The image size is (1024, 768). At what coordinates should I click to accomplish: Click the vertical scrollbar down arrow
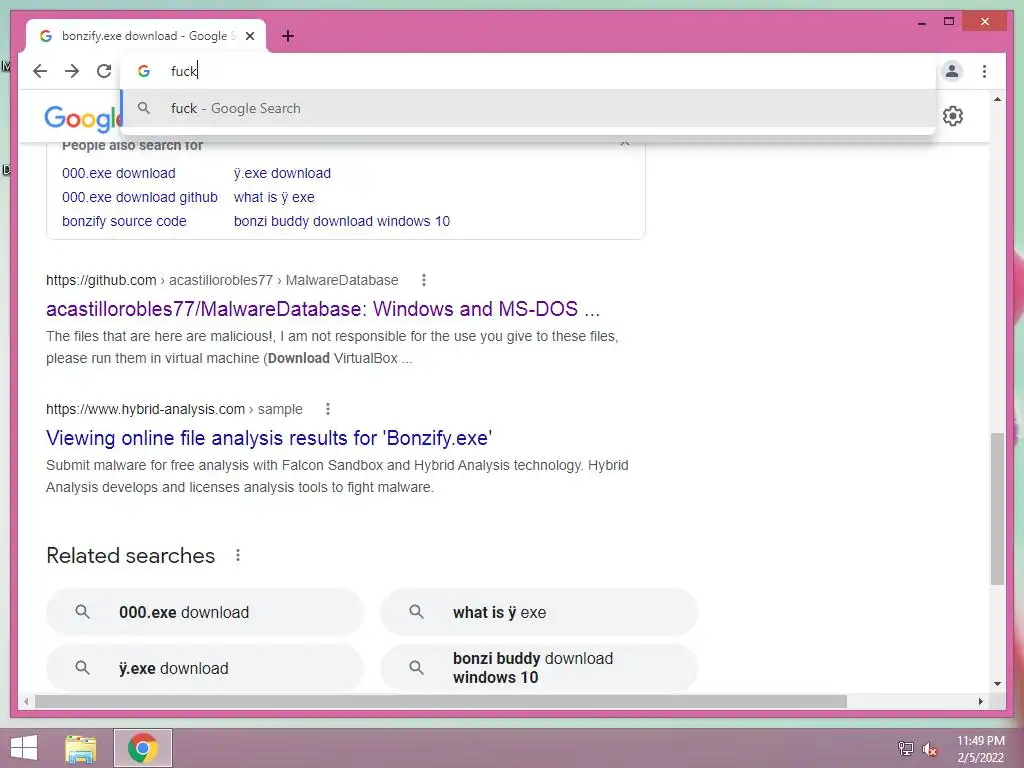coord(997,684)
